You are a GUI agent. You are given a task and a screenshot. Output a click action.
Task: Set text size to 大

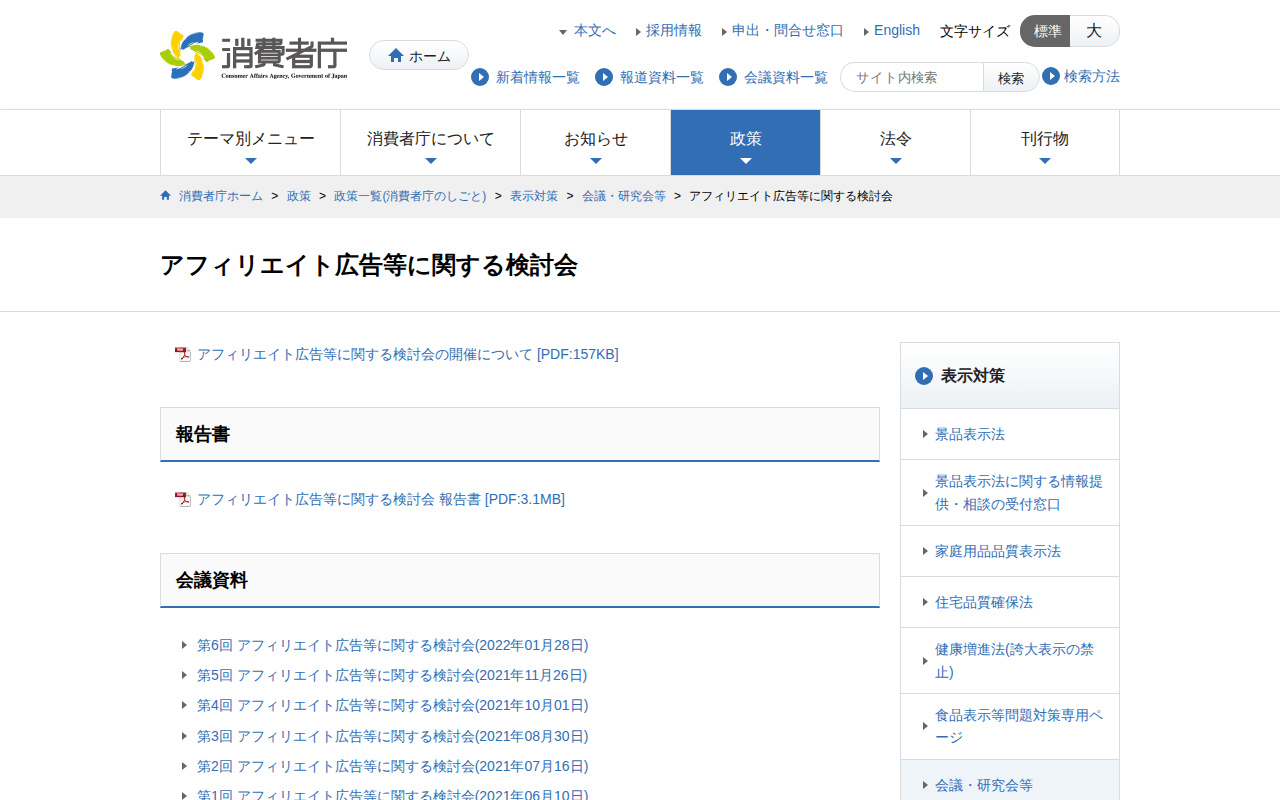pyautogui.click(x=1094, y=31)
